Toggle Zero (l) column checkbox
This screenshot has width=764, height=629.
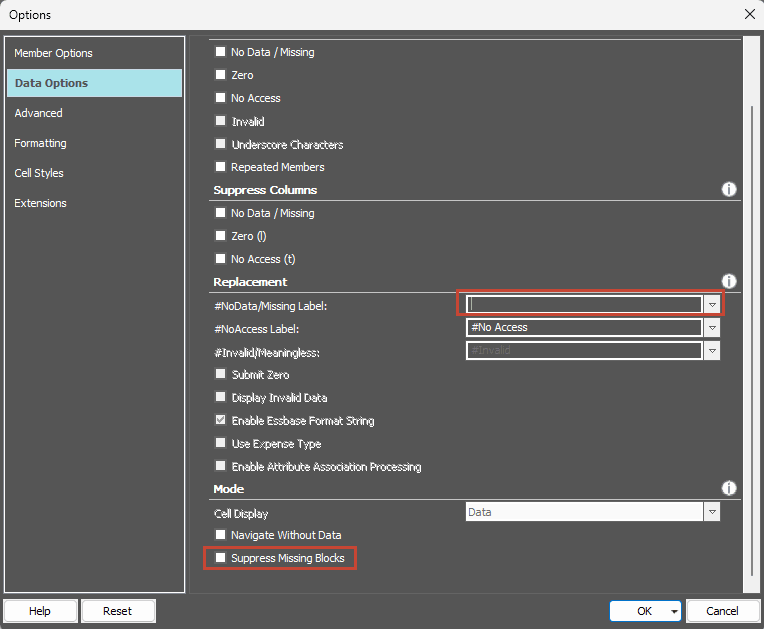point(220,236)
